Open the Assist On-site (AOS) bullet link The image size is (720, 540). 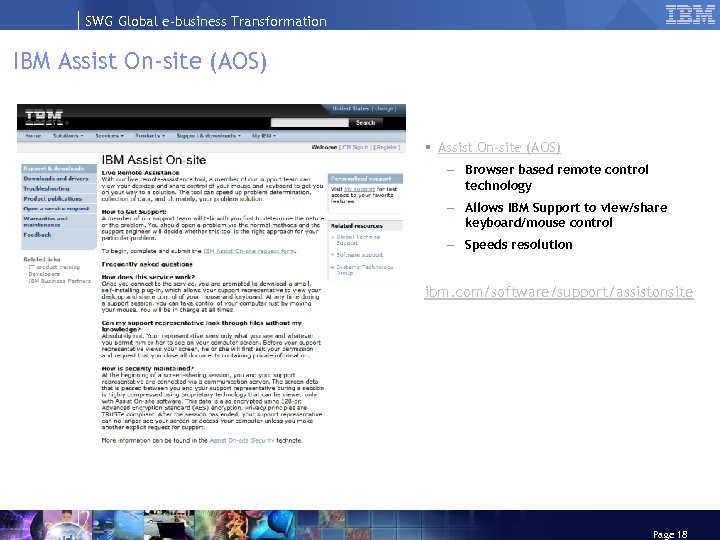pos(499,147)
